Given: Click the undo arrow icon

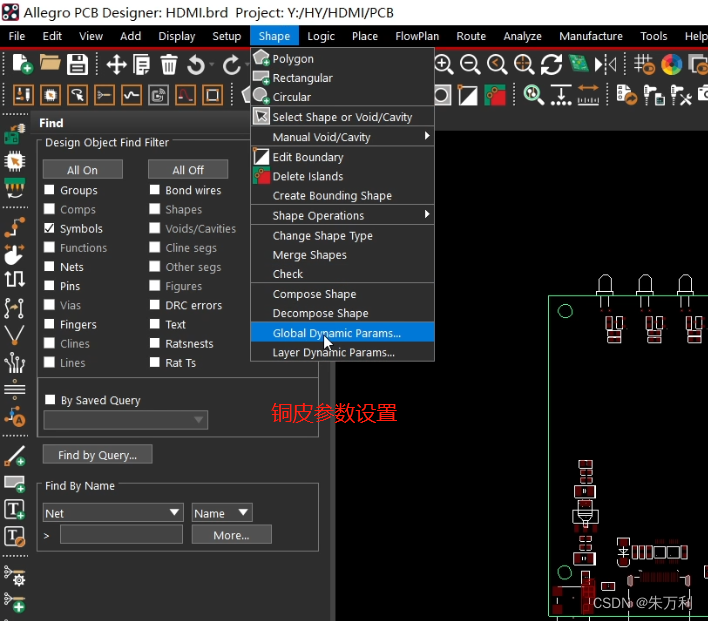Looking at the screenshot, I should (196, 65).
